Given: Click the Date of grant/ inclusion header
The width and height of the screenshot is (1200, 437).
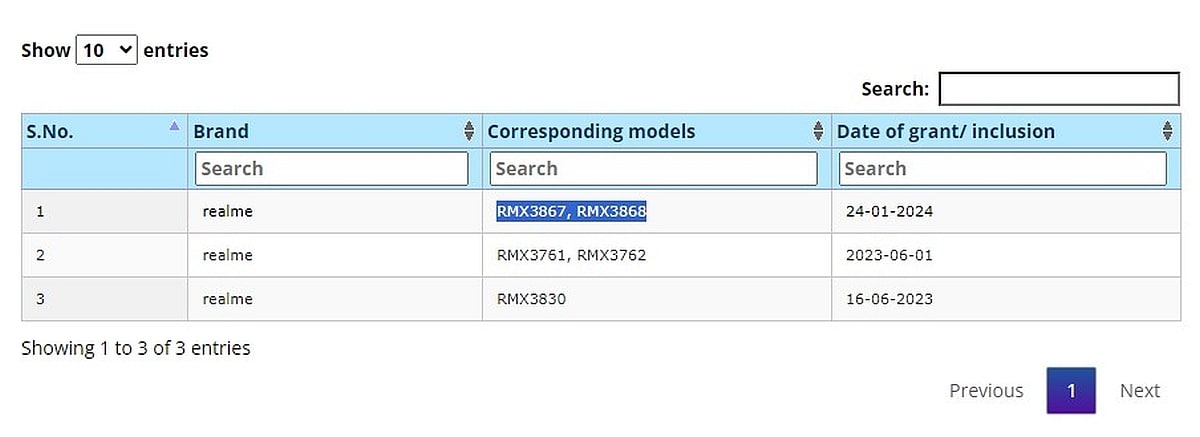Looking at the screenshot, I should (x=945, y=131).
